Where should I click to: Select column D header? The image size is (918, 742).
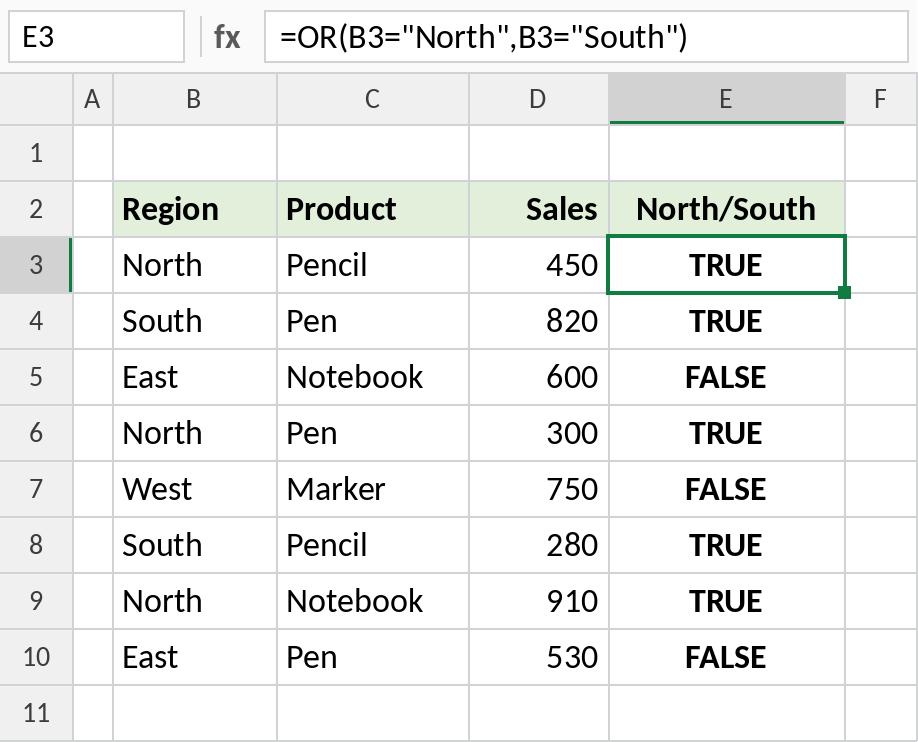coord(539,99)
